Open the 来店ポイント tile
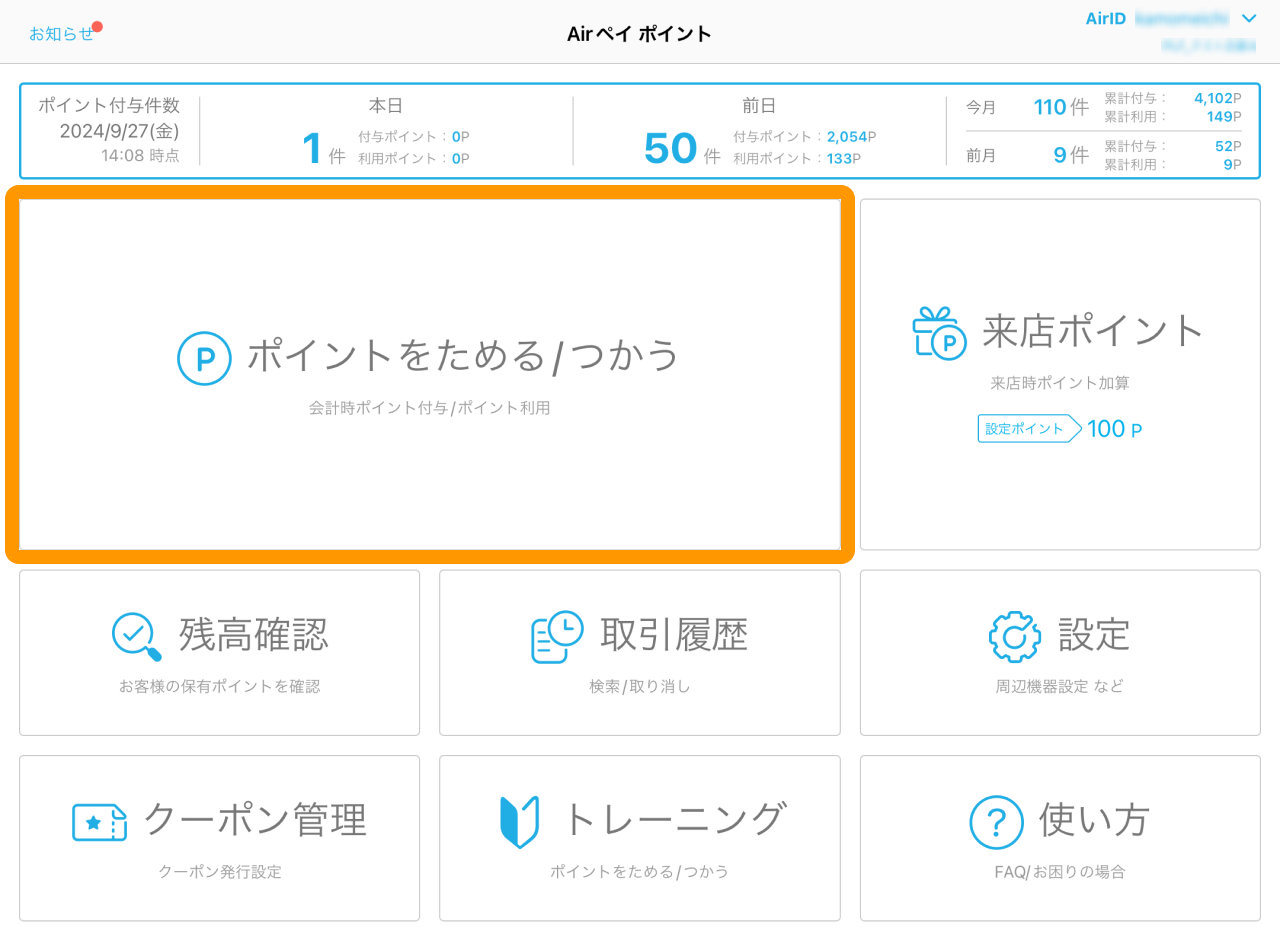Viewport: 1280px width, 941px height. coord(1060,374)
